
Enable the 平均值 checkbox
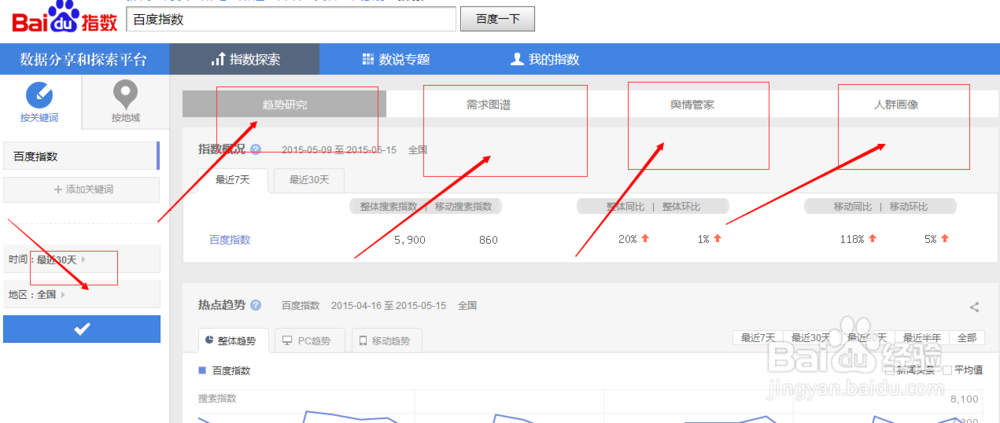pyautogui.click(x=947, y=370)
